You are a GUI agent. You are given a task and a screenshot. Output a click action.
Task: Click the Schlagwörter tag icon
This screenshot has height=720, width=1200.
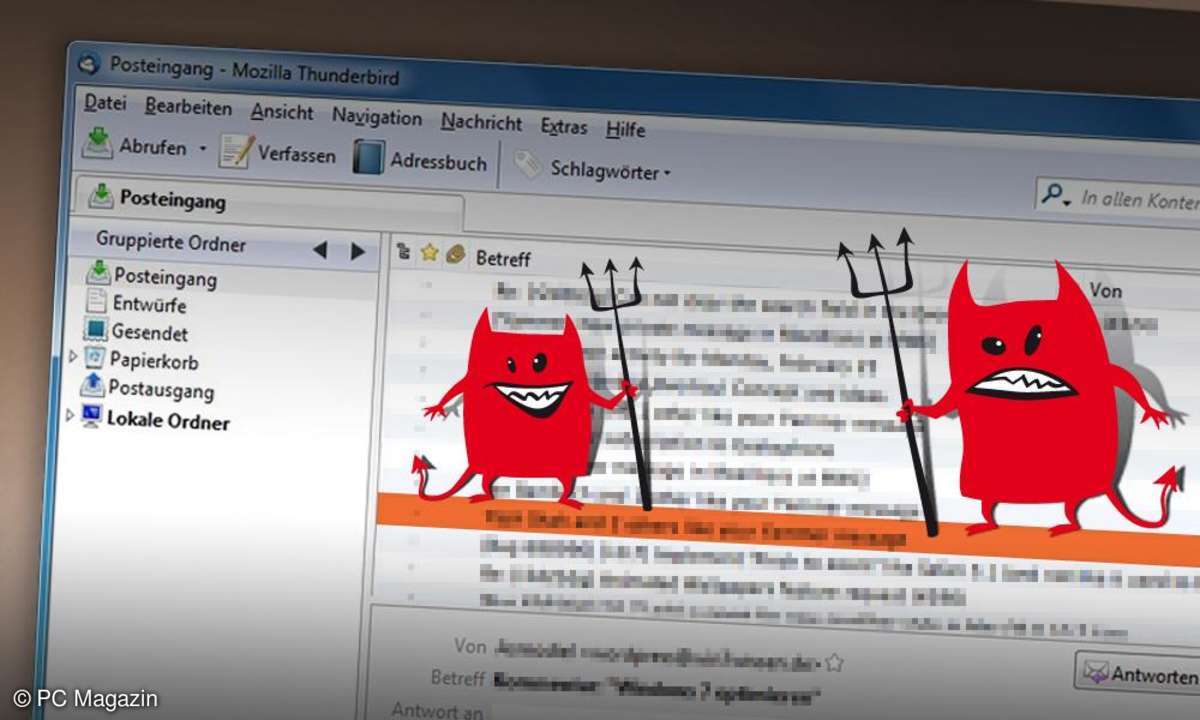(527, 165)
